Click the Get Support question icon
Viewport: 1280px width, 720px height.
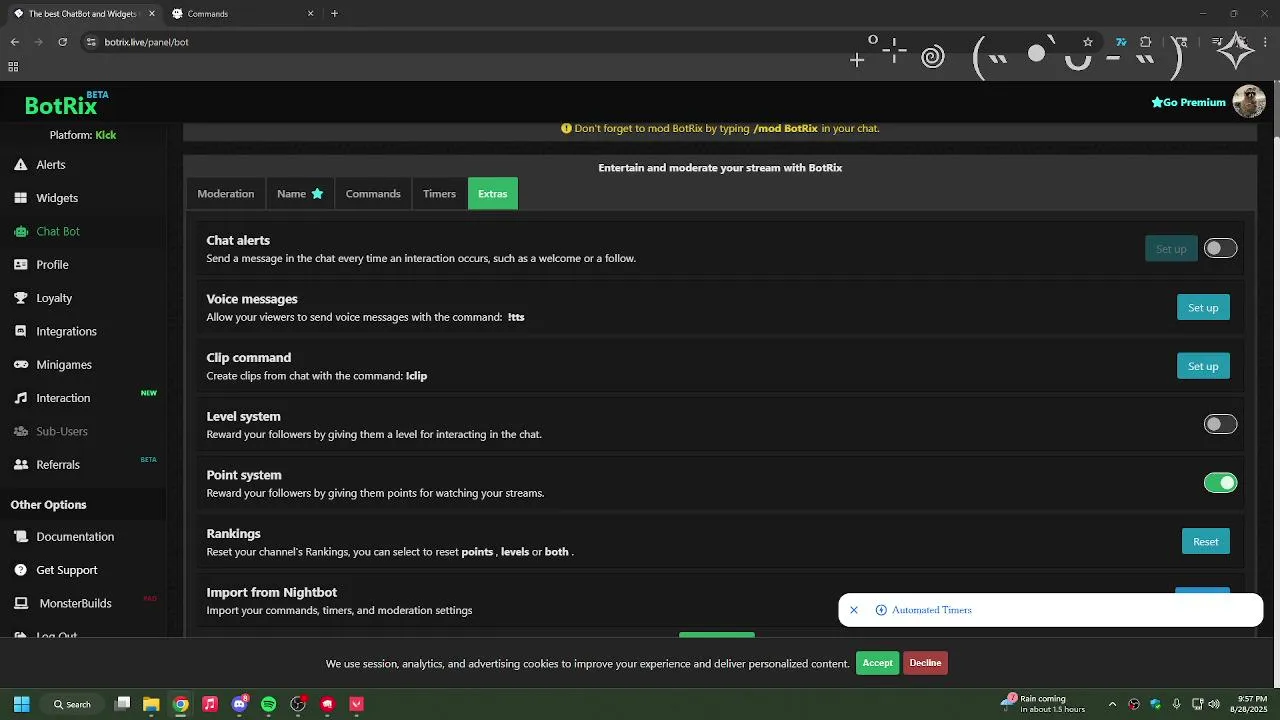[x=20, y=570]
